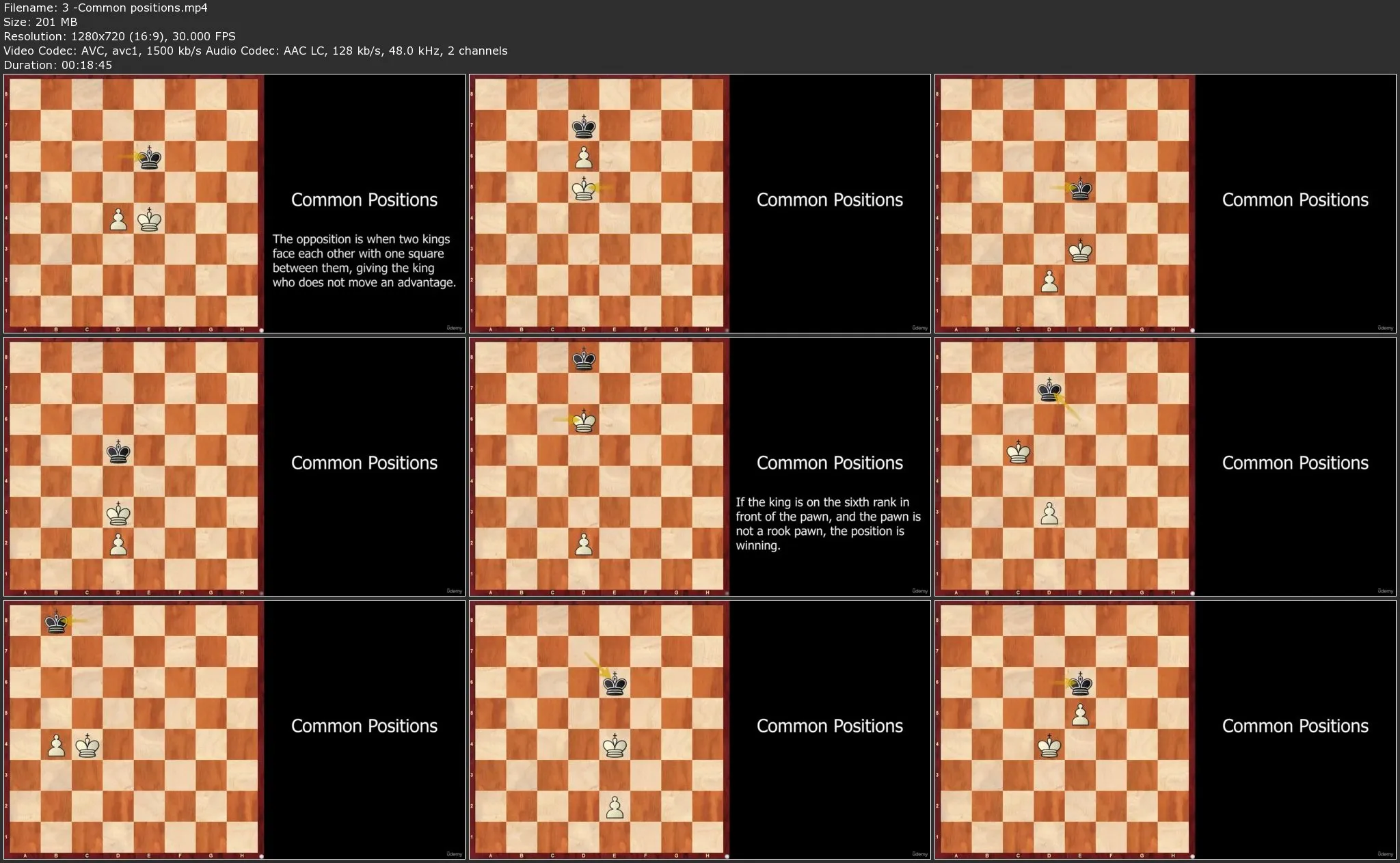The height and width of the screenshot is (863, 1400).
Task: Open frame with white king e3 and pawn d2
Action: [1166, 204]
